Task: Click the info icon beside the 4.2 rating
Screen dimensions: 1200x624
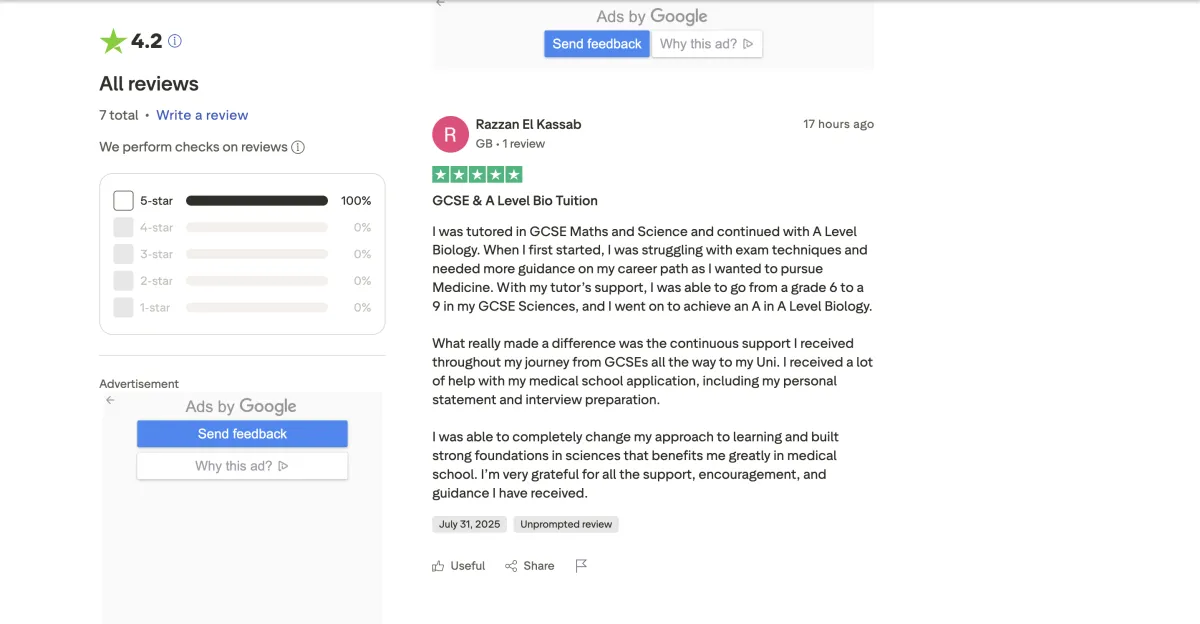Action: [x=175, y=41]
